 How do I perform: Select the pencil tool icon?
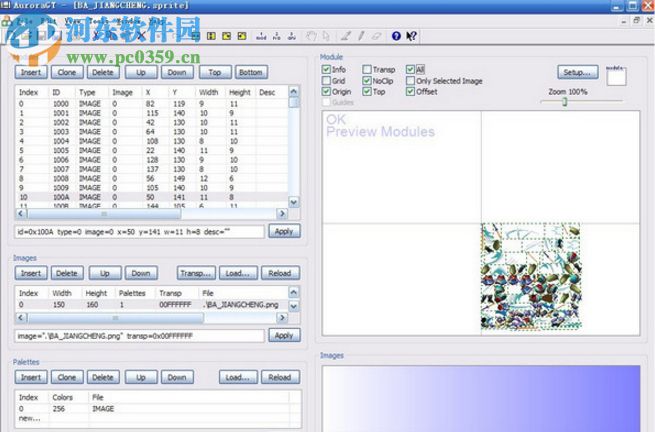(x=361, y=36)
